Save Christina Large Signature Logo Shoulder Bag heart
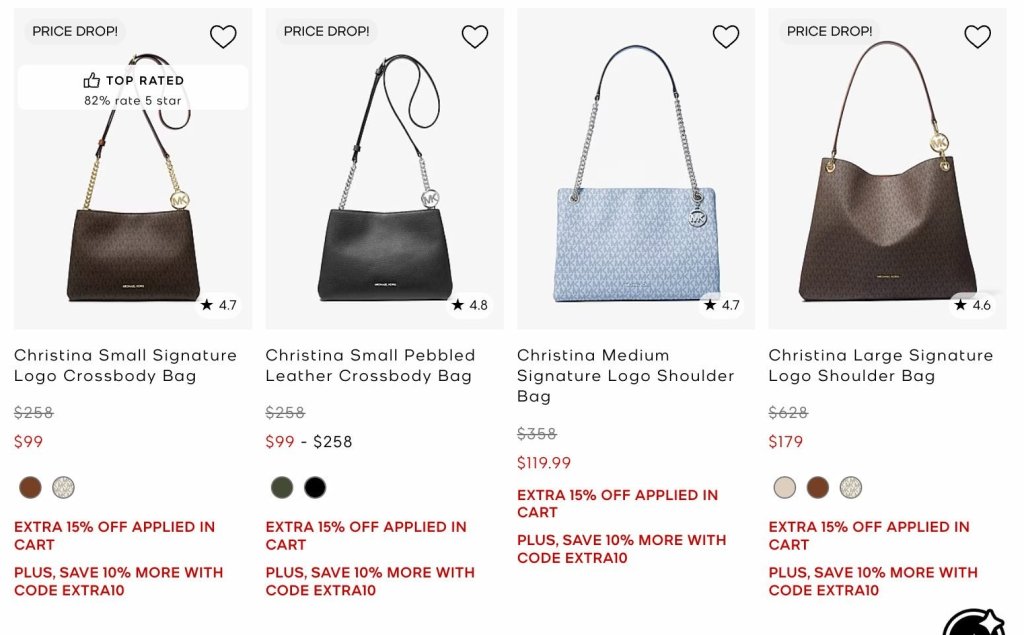1024x635 pixels. [978, 37]
